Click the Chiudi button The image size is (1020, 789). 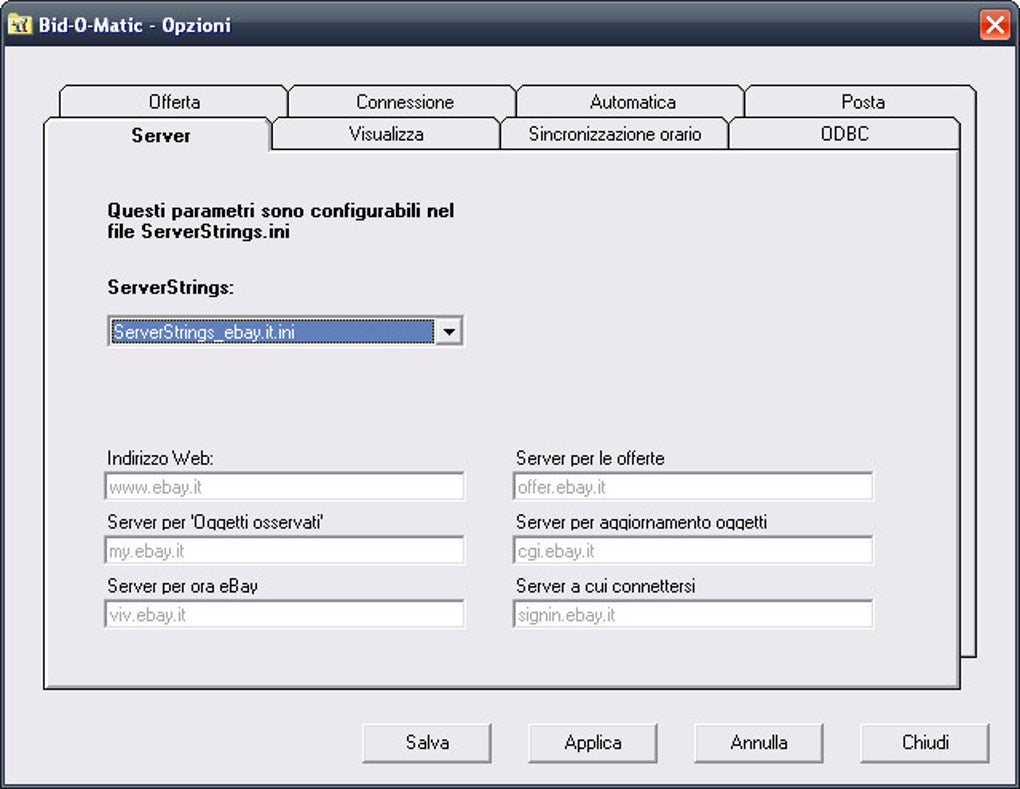point(924,742)
